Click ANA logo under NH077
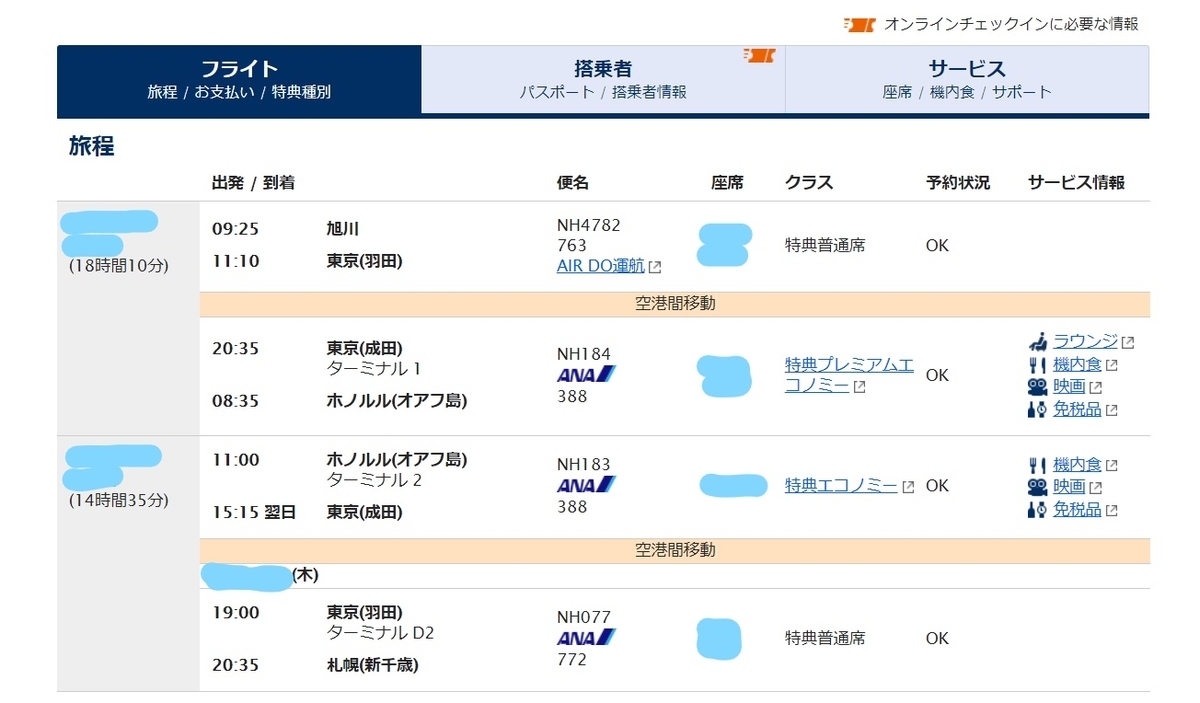 [586, 638]
